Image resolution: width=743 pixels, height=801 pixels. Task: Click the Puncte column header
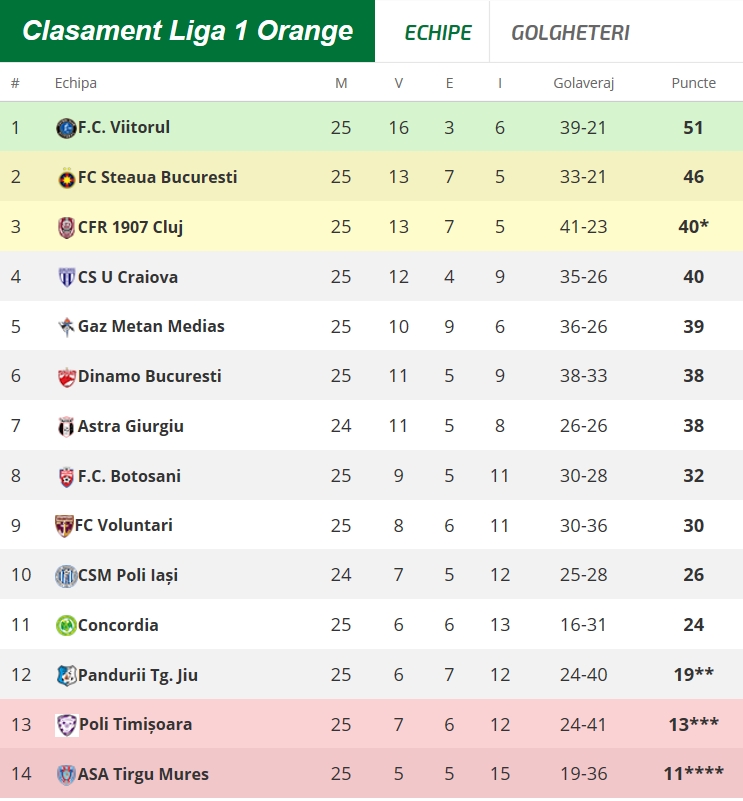click(x=693, y=83)
